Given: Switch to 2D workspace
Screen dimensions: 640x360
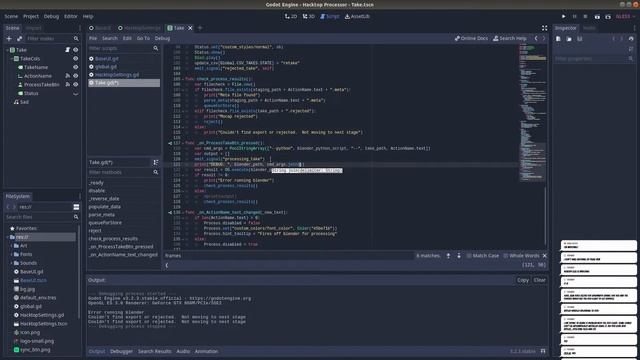Looking at the screenshot, I should tap(291, 16).
